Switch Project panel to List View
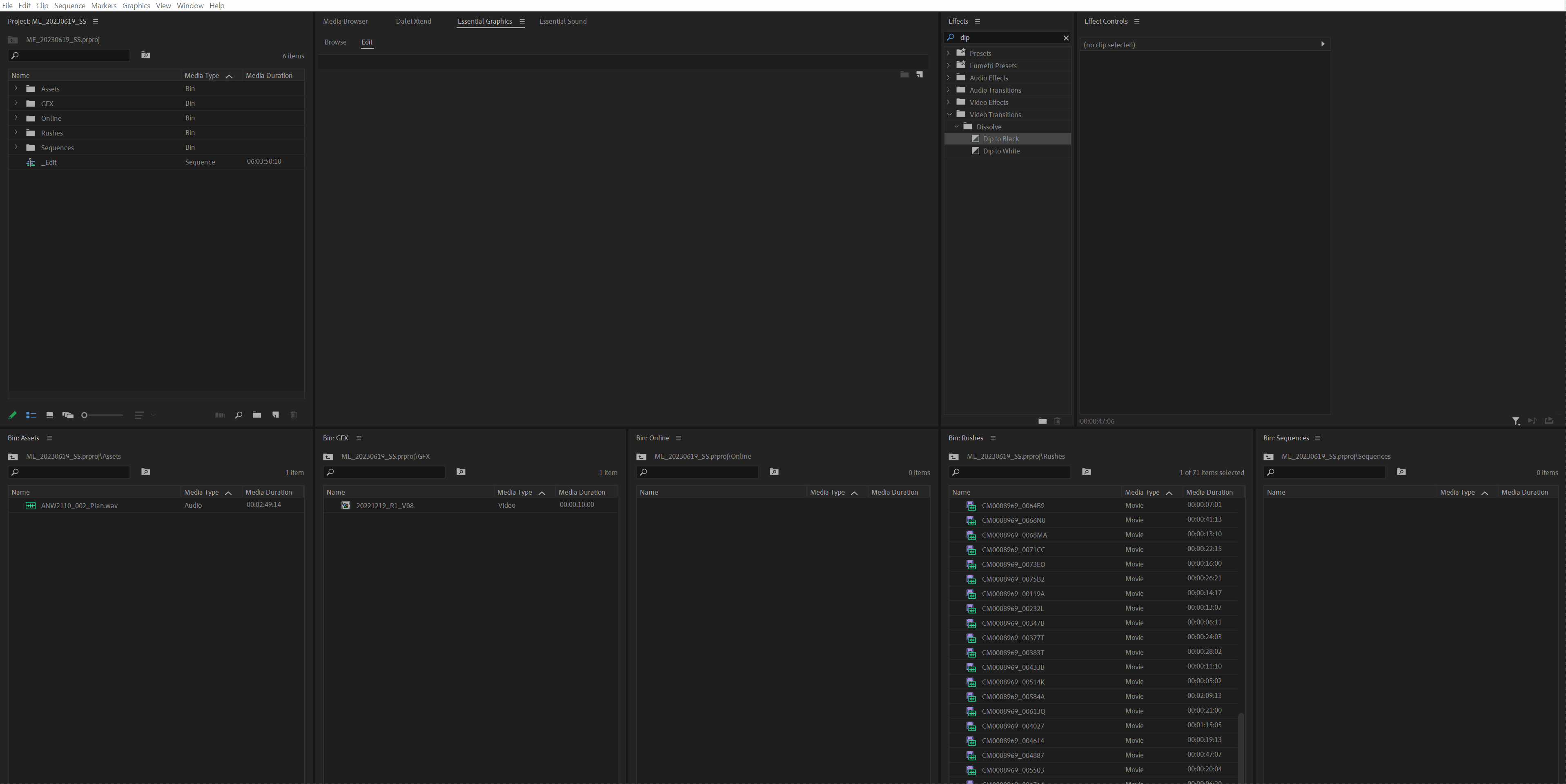Viewport: 1566px width, 784px height. tap(31, 415)
